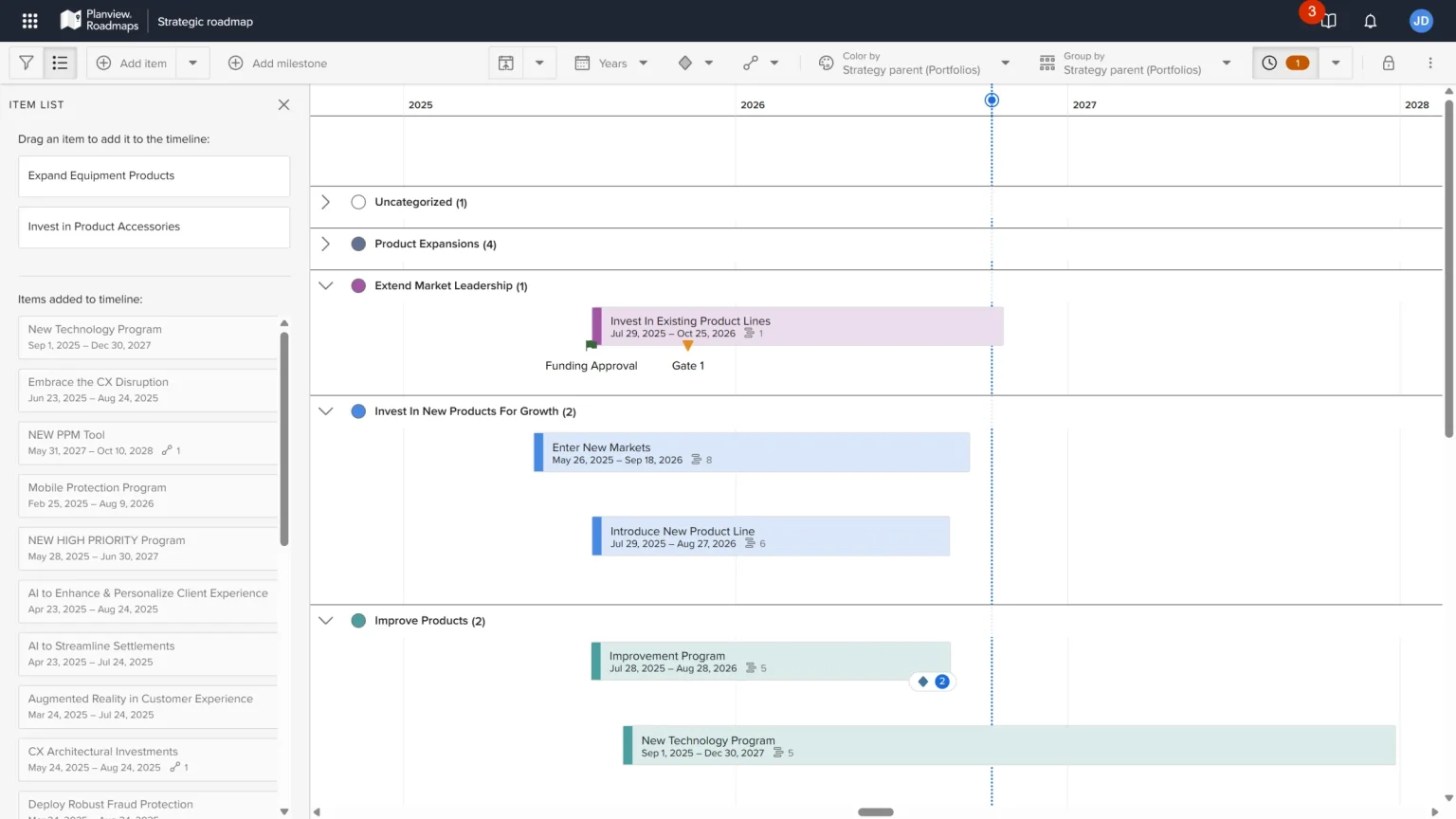
Task: Open the JD user avatar menu
Action: tap(1420, 21)
